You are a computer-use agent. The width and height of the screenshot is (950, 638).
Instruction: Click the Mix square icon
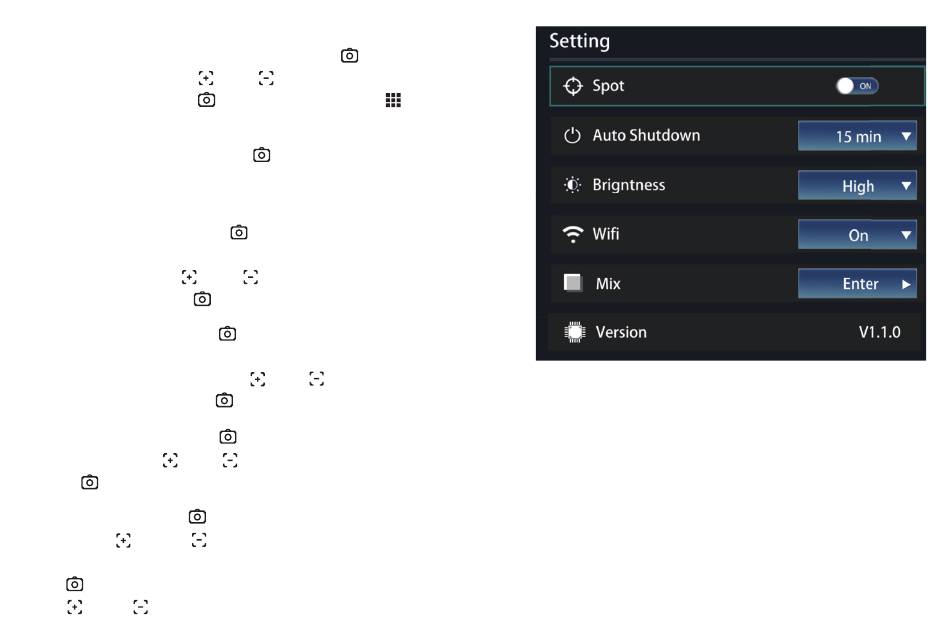573,283
